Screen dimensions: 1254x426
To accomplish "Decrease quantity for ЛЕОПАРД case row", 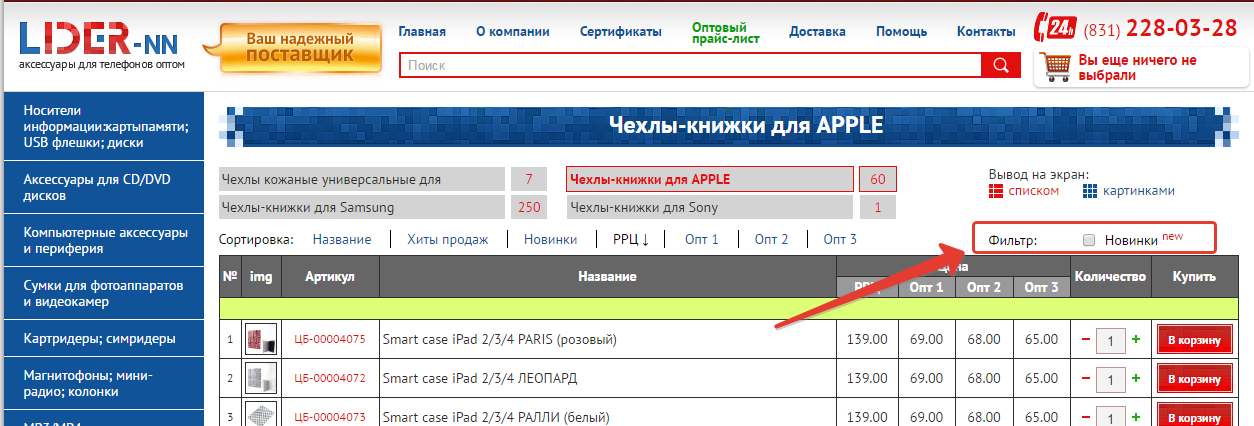I will coord(1086,379).
